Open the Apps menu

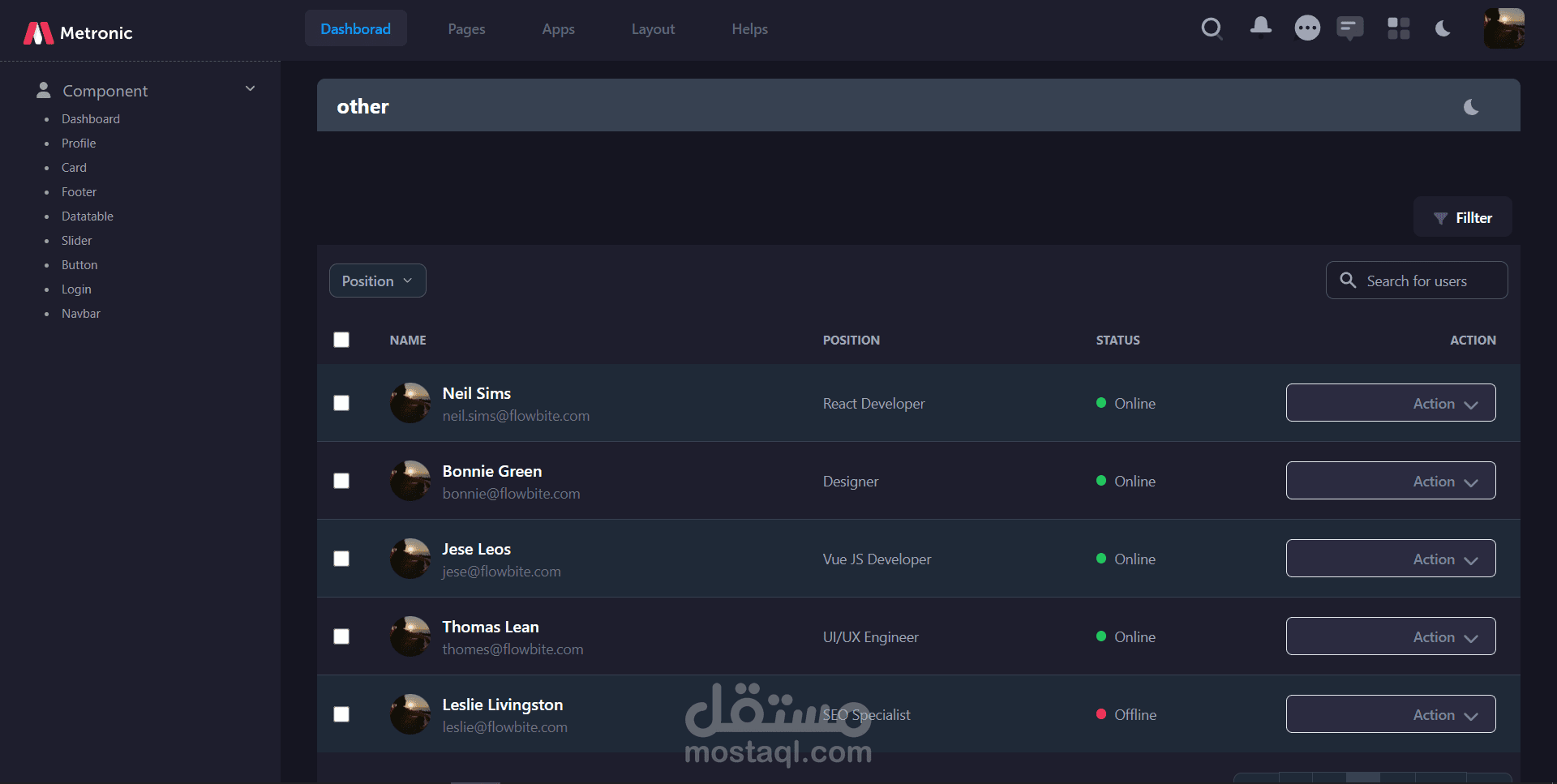tap(558, 29)
